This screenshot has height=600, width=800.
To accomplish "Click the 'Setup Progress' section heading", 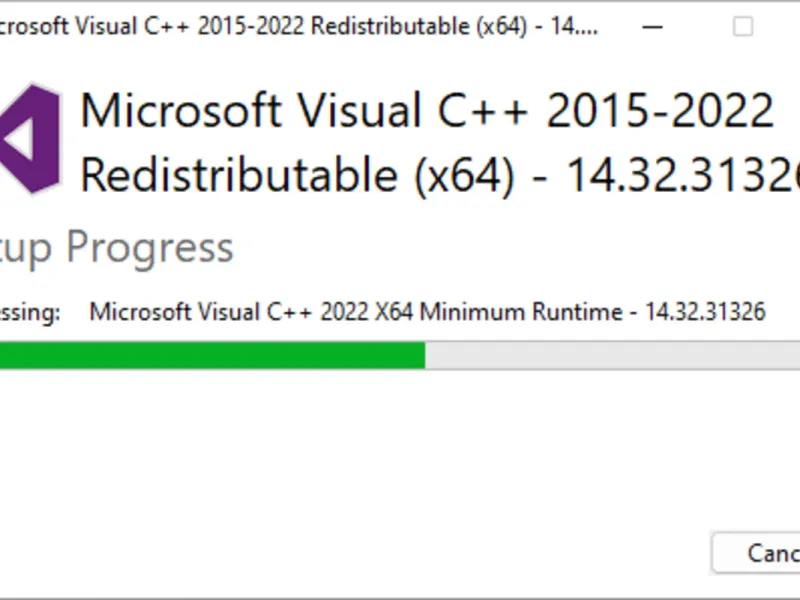I will tap(116, 248).
